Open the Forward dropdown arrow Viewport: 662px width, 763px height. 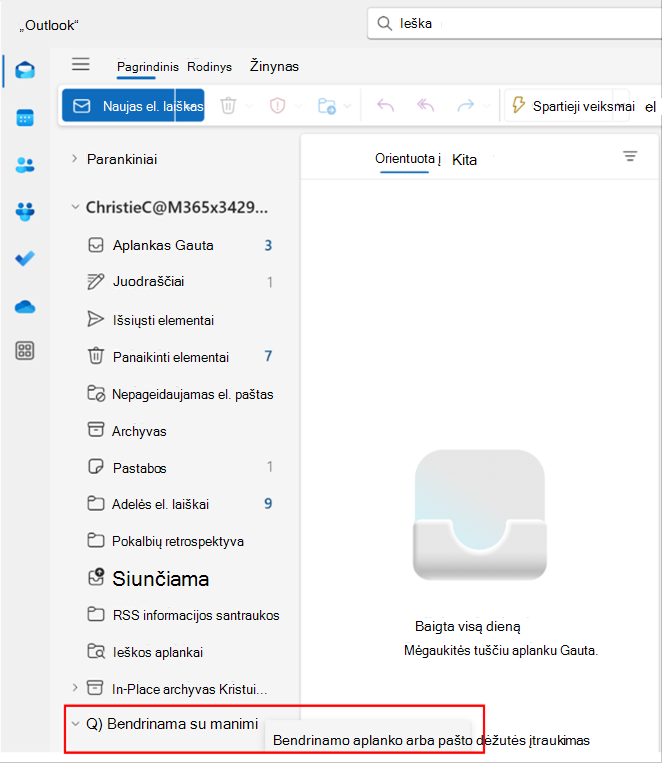[486, 106]
